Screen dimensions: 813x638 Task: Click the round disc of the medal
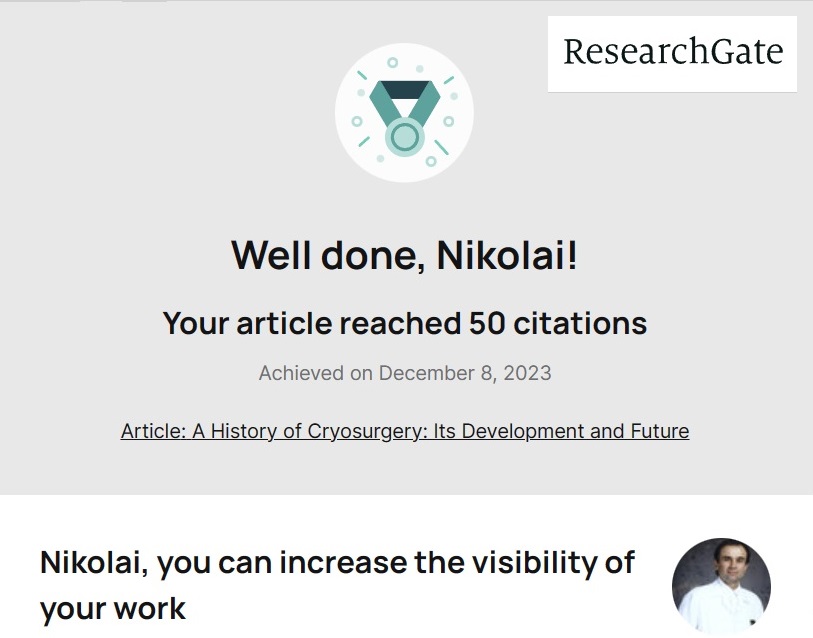click(x=404, y=134)
